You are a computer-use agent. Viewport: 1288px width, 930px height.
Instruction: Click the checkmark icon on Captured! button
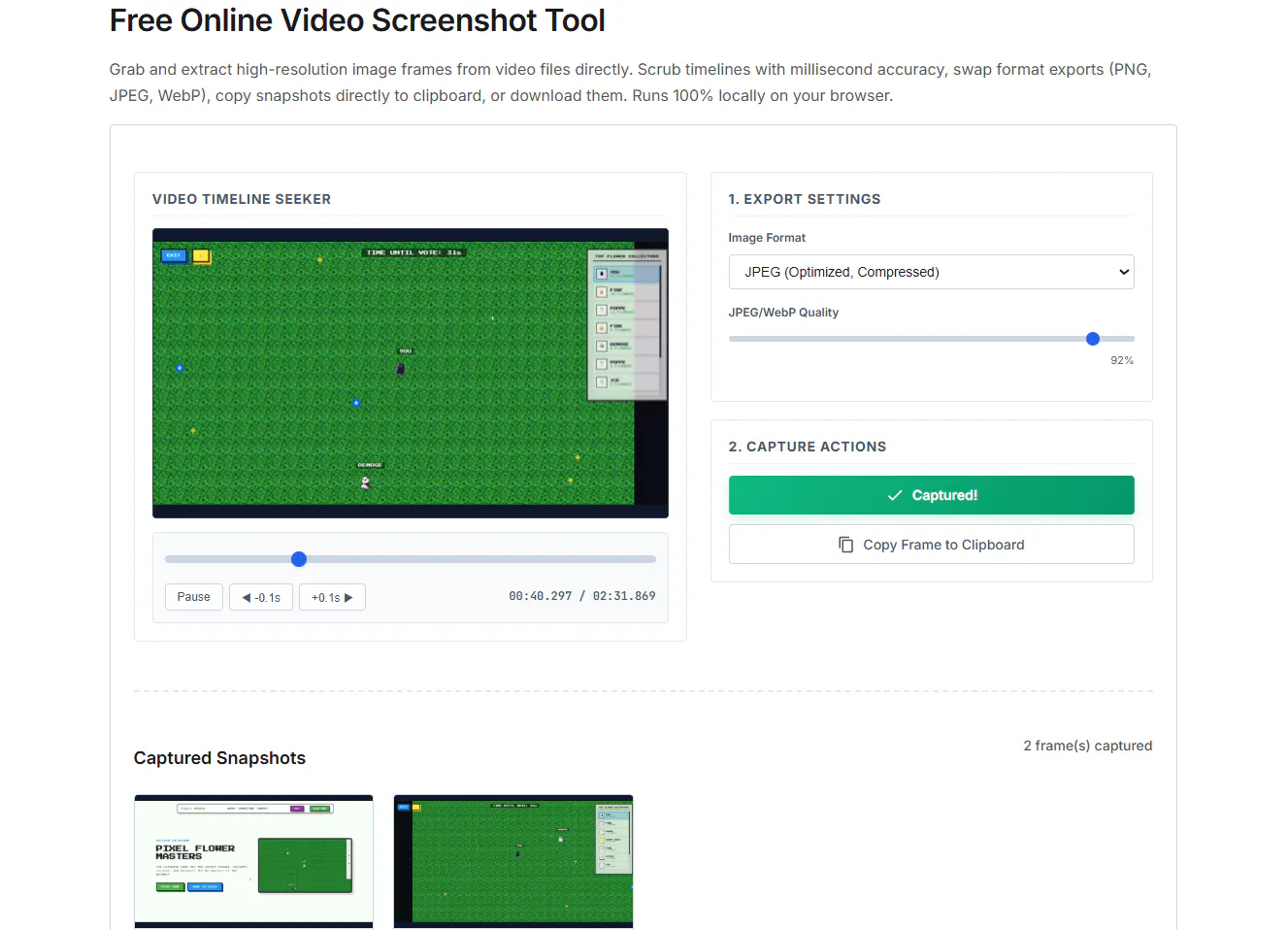click(895, 495)
